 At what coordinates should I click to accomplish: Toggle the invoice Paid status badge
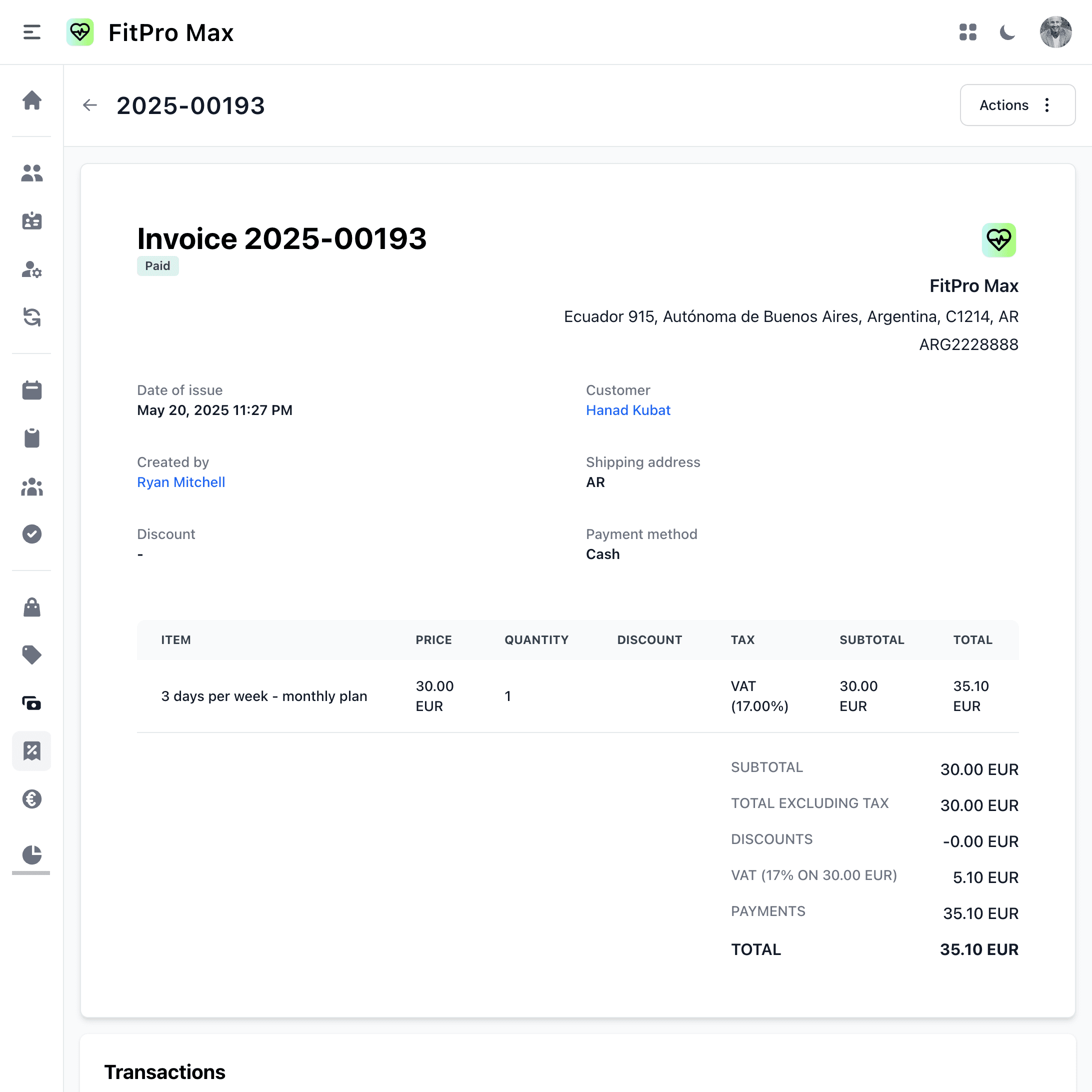point(157,265)
